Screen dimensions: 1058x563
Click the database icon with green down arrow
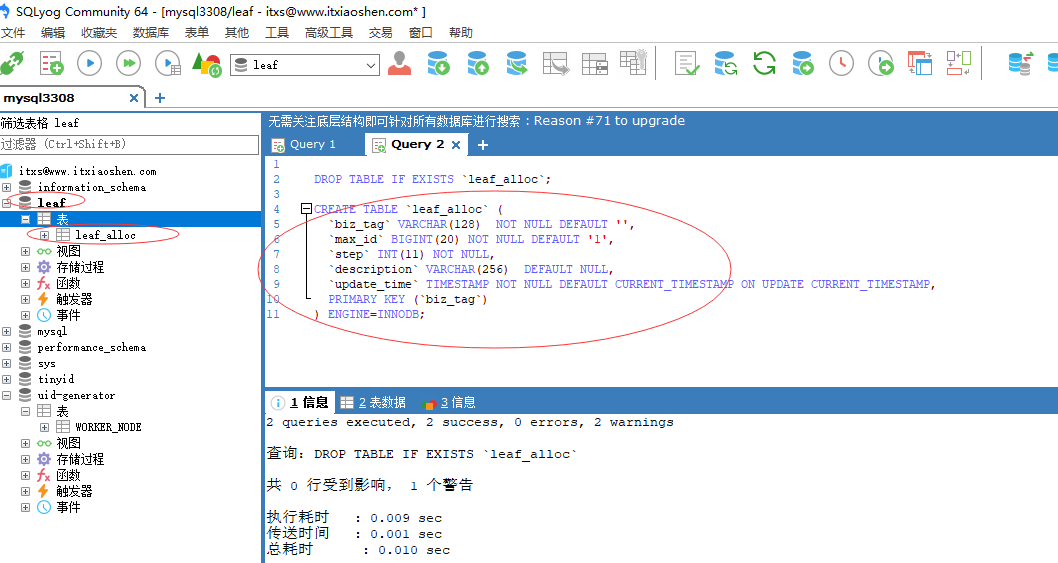click(439, 63)
